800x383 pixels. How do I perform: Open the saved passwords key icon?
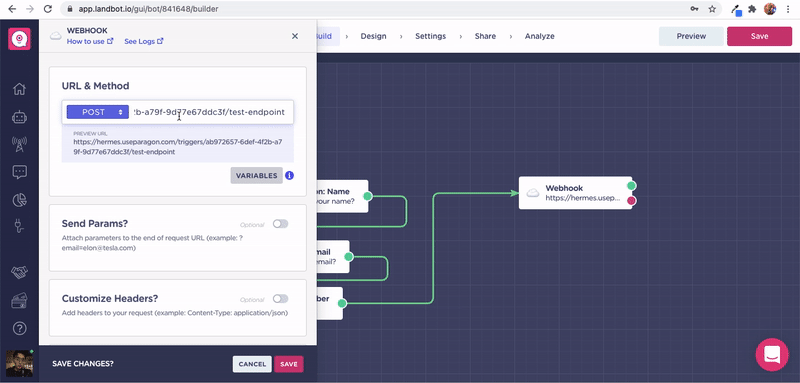pos(694,9)
